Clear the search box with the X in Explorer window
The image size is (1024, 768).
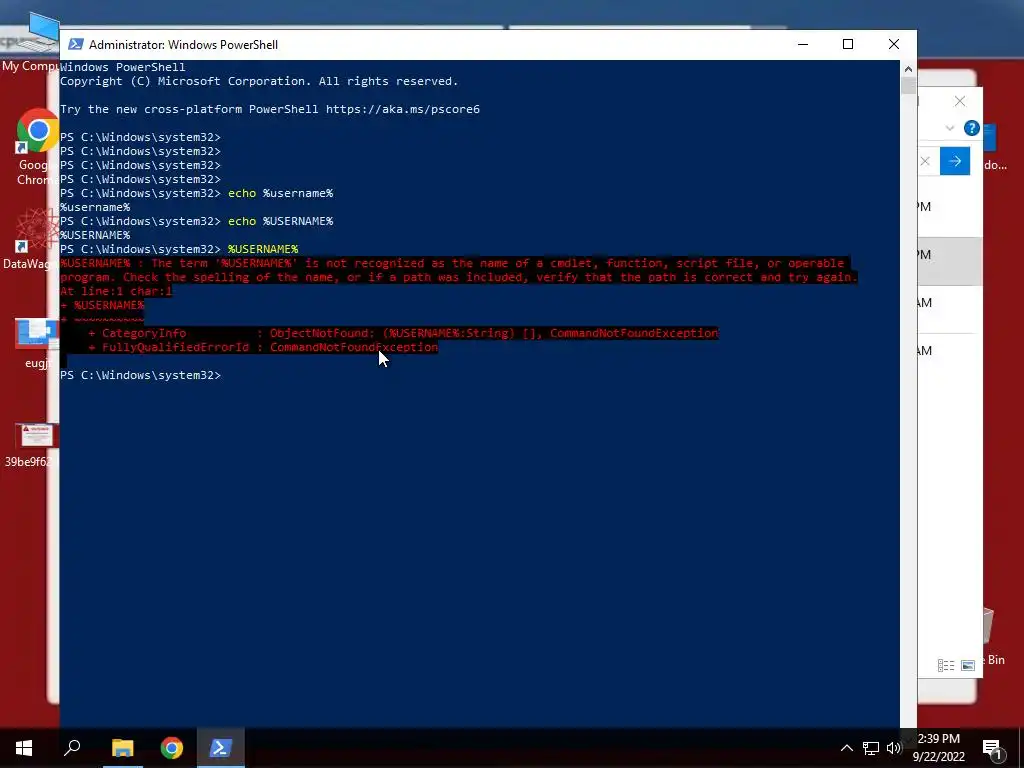[925, 161]
